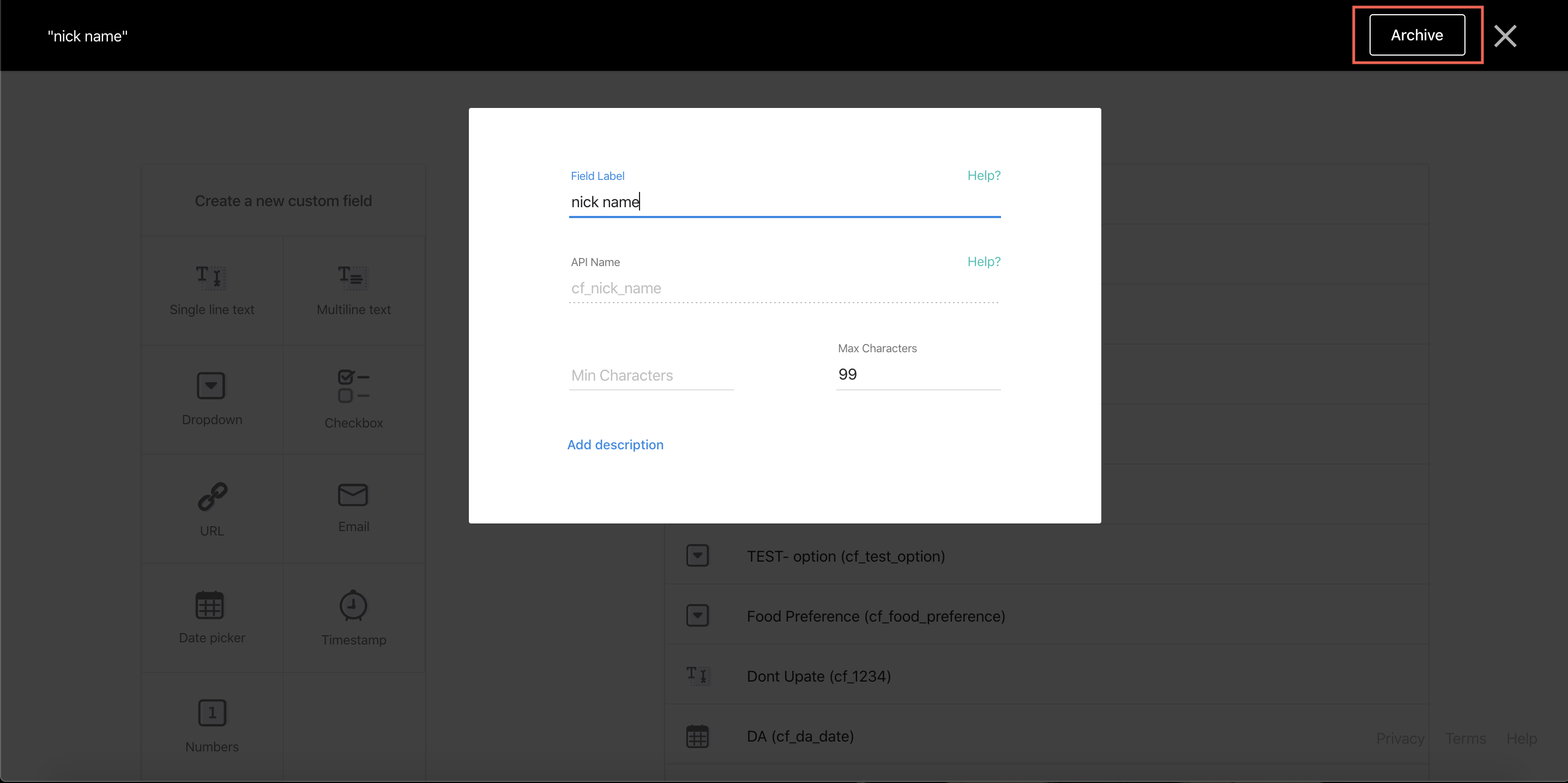Select the Single line text field type
Image resolution: width=1568 pixels, height=783 pixels.
coord(211,278)
